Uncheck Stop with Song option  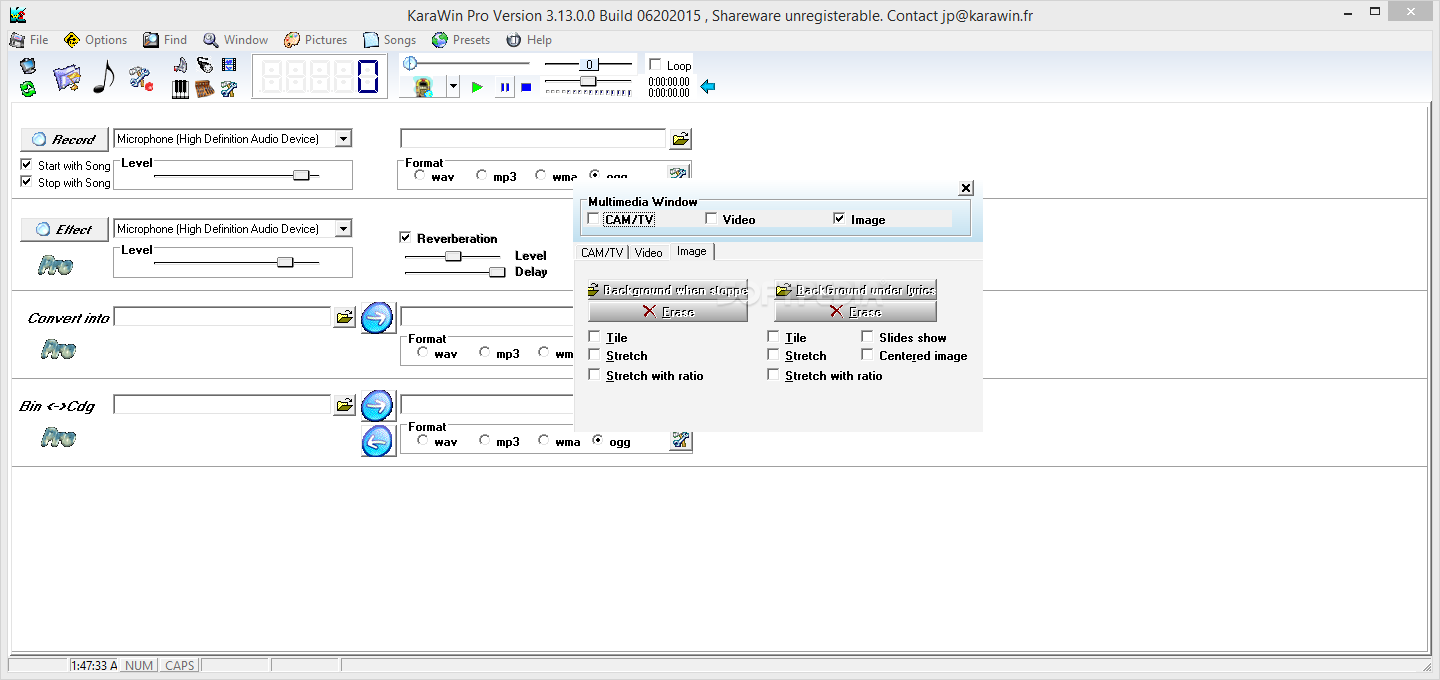[27, 182]
